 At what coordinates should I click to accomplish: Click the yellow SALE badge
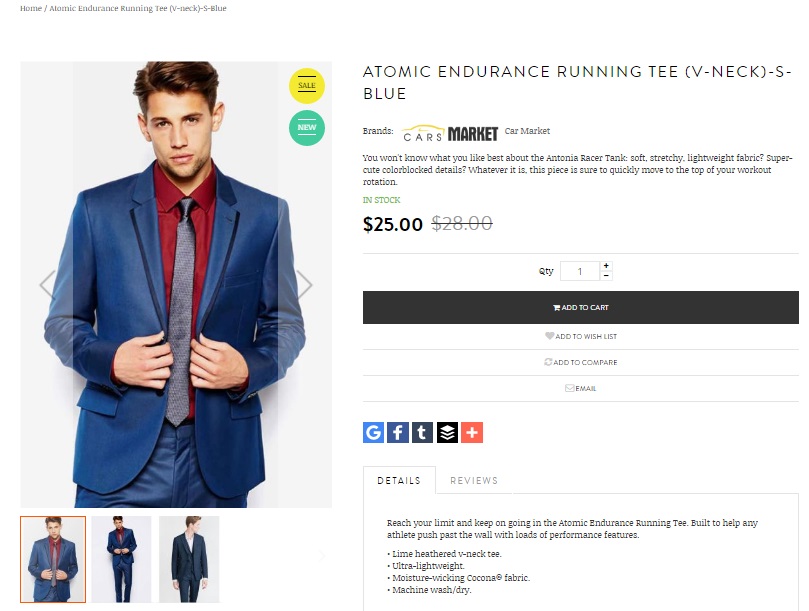coord(306,86)
